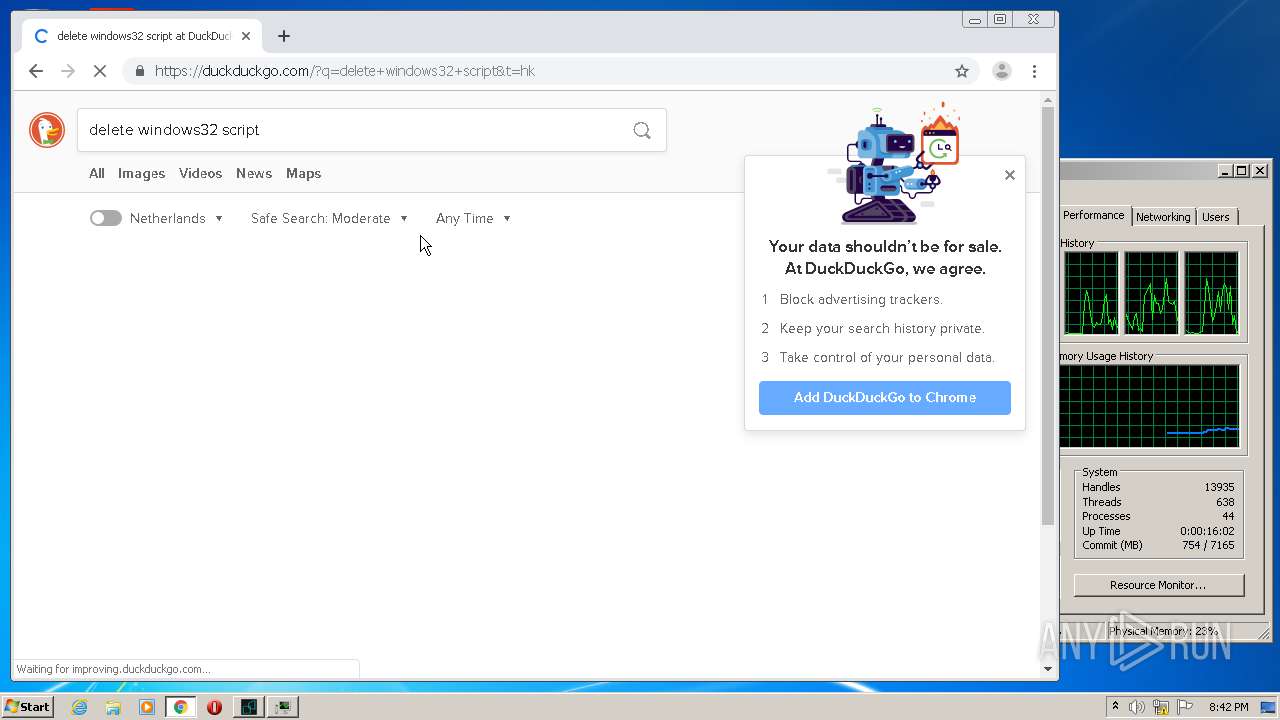Click 'Take control of your personal data.'

tap(887, 357)
